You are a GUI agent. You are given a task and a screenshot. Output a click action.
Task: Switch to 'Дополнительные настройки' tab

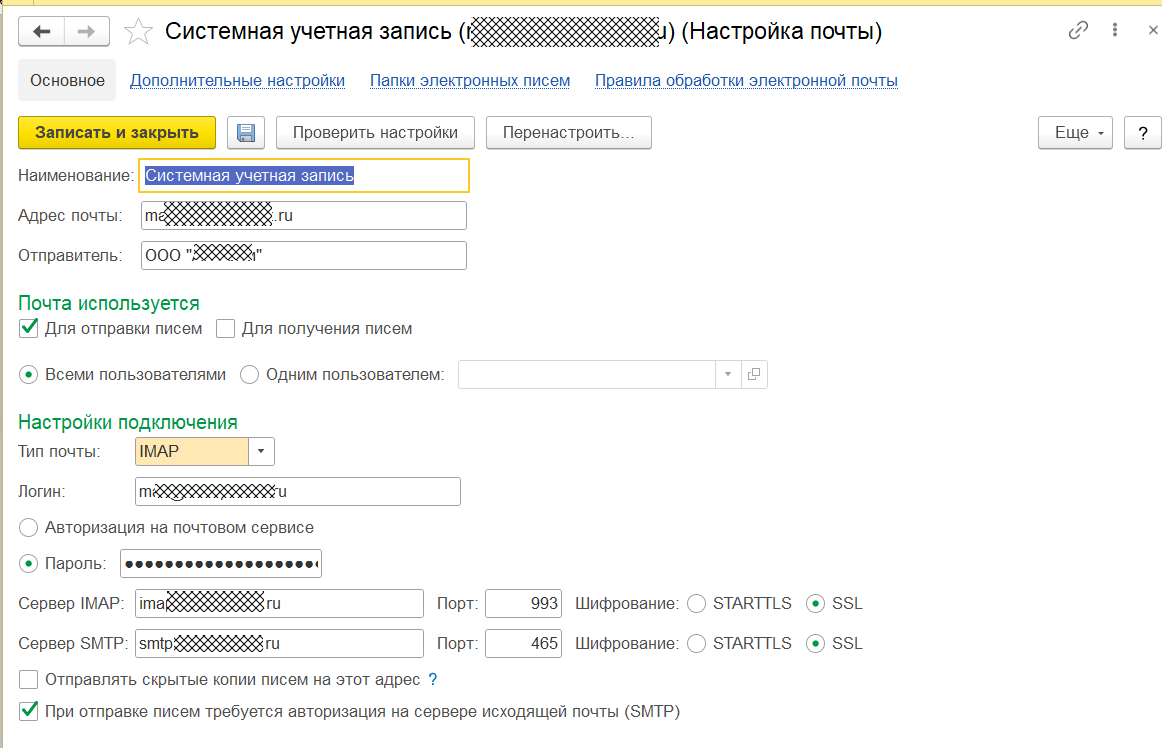237,81
